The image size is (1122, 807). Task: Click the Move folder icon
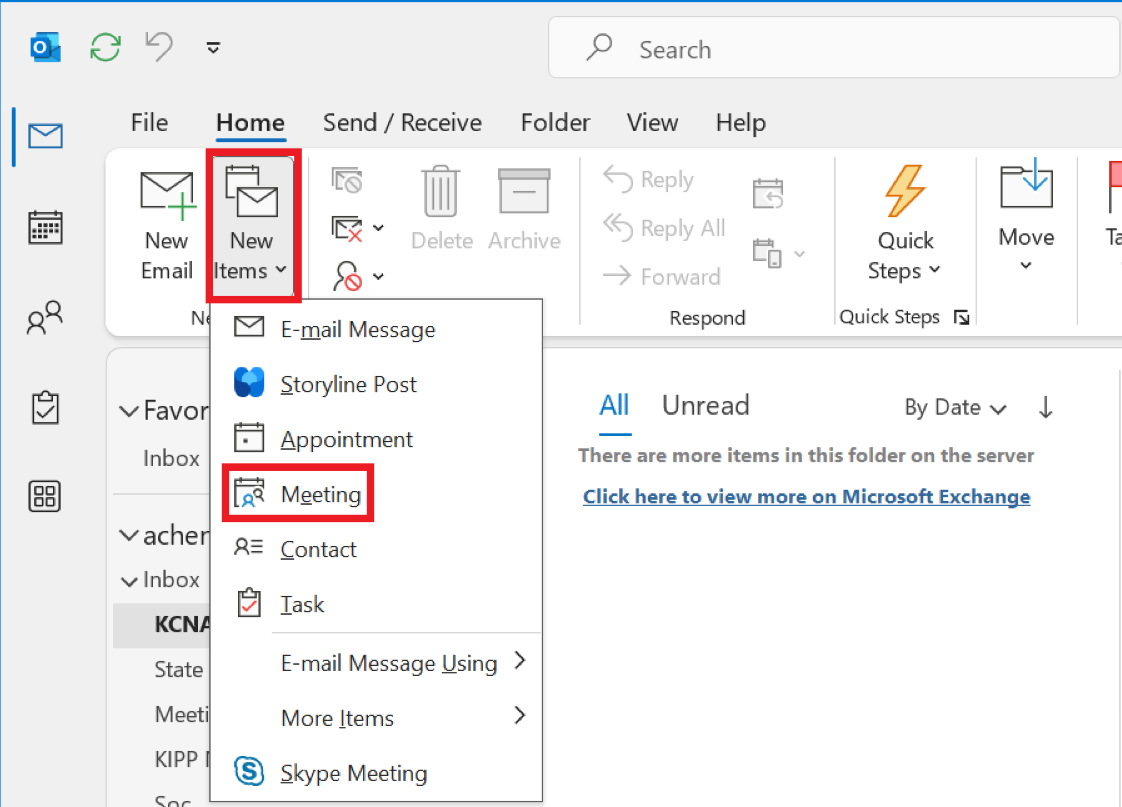point(1026,187)
